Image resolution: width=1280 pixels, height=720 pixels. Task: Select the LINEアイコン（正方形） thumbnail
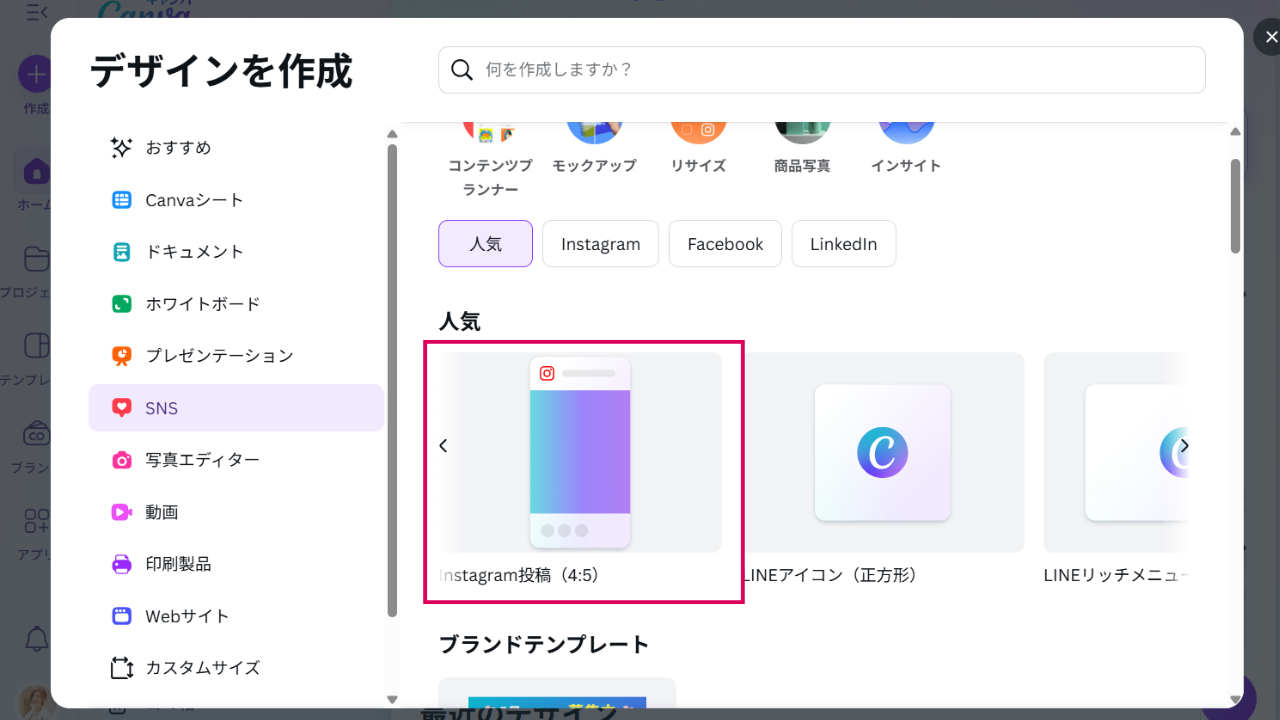tap(882, 452)
